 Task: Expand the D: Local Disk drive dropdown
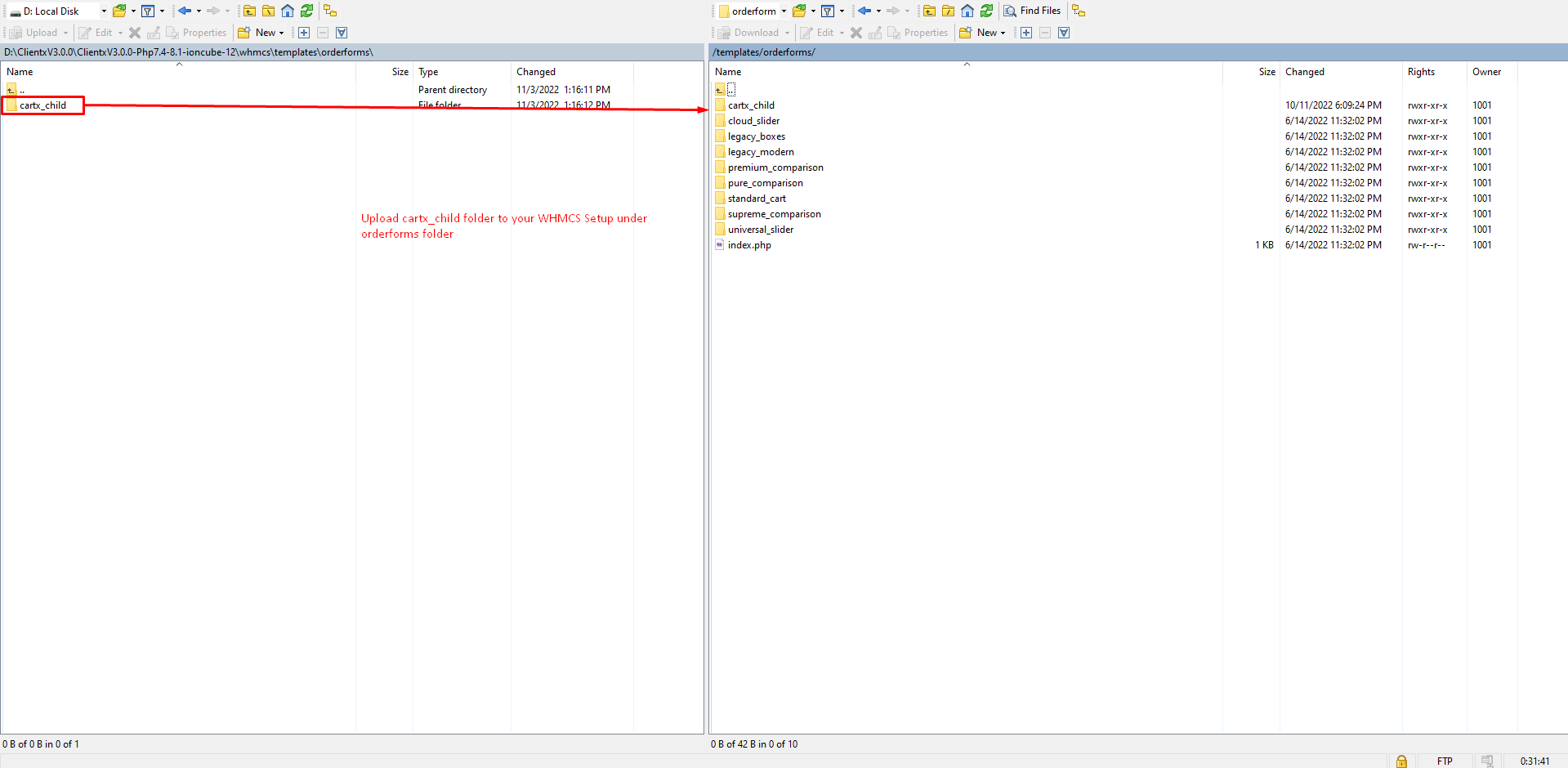(x=104, y=11)
